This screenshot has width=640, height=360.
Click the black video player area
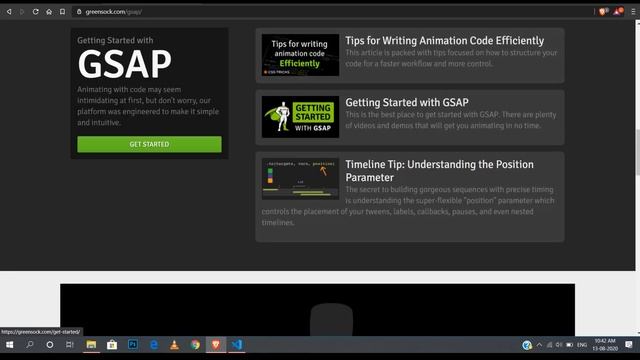(318, 310)
